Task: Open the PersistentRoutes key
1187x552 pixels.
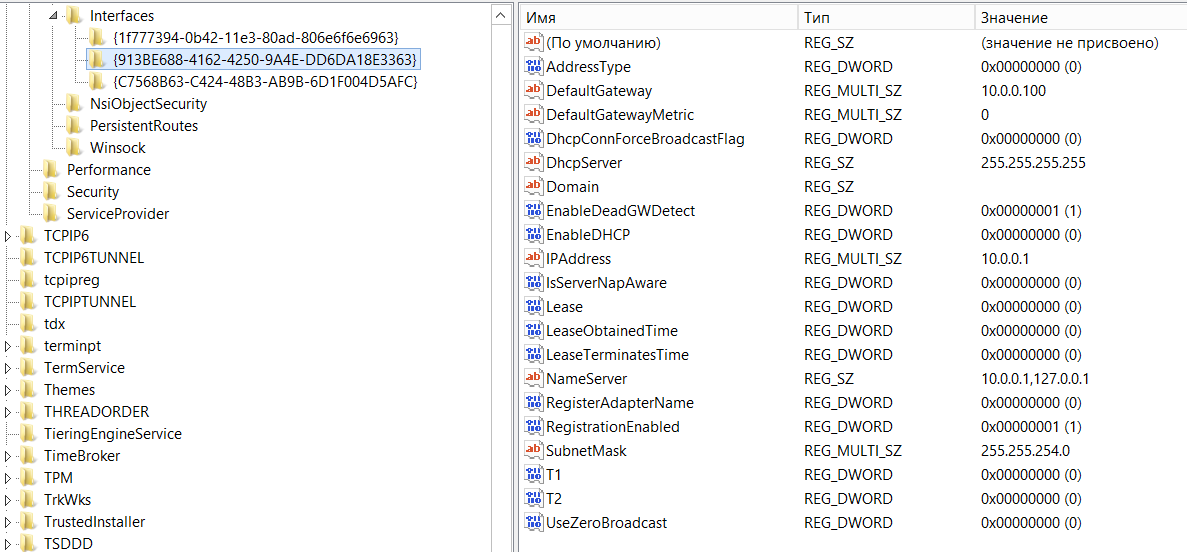Action: tap(143, 126)
